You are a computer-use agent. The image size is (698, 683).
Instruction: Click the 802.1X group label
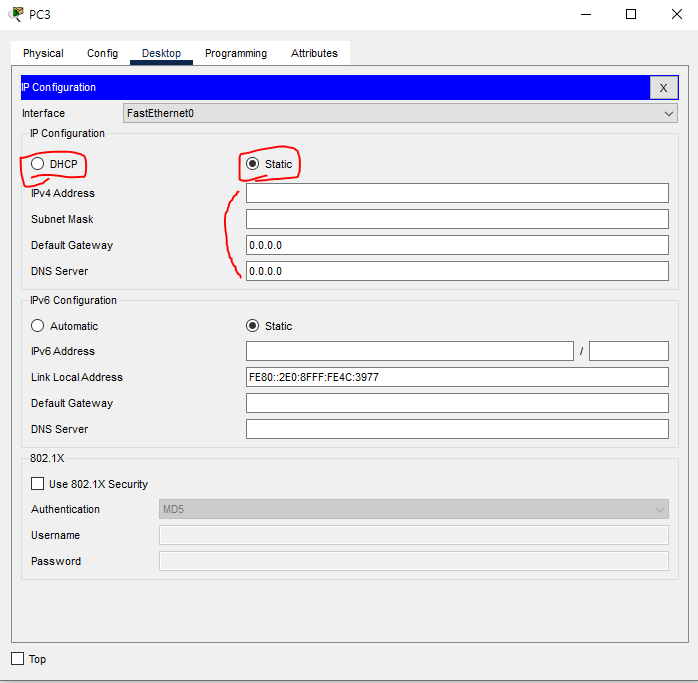click(47, 458)
